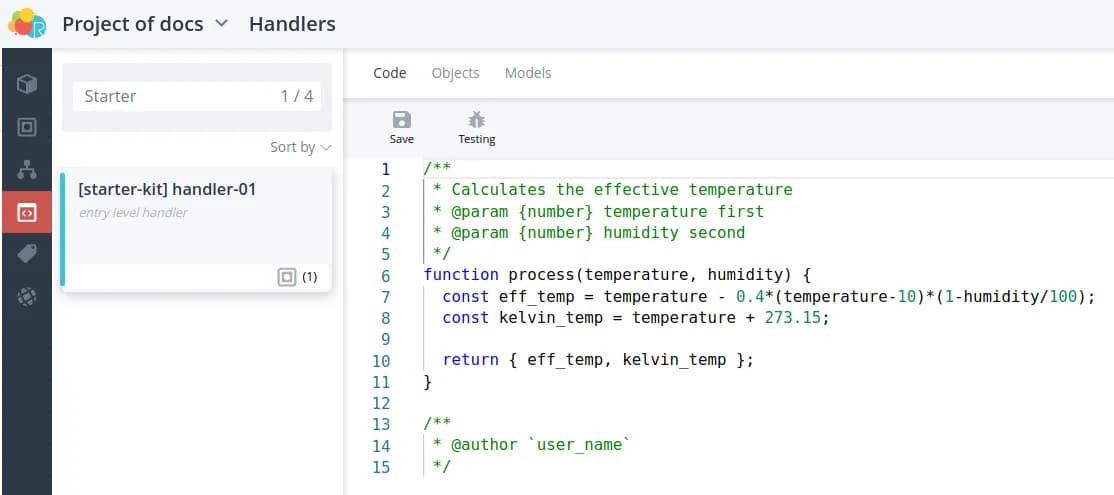Open the hierarchy tree sidebar icon
The width and height of the screenshot is (1114, 495).
[27, 170]
